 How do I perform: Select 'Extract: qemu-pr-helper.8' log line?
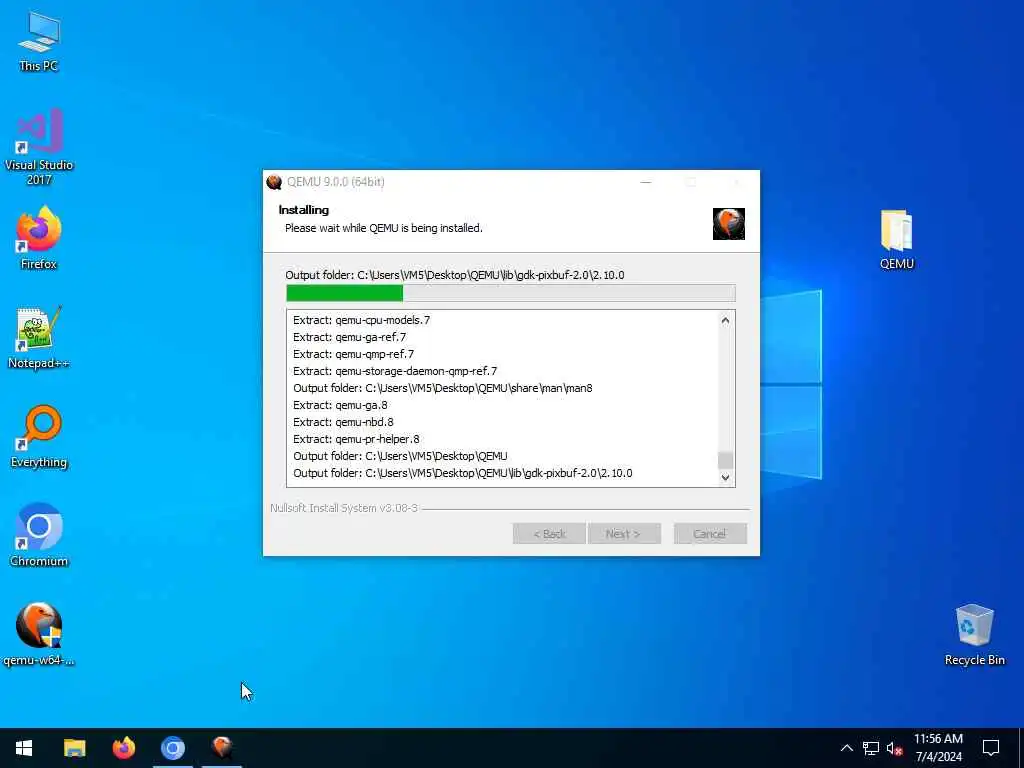tap(356, 439)
